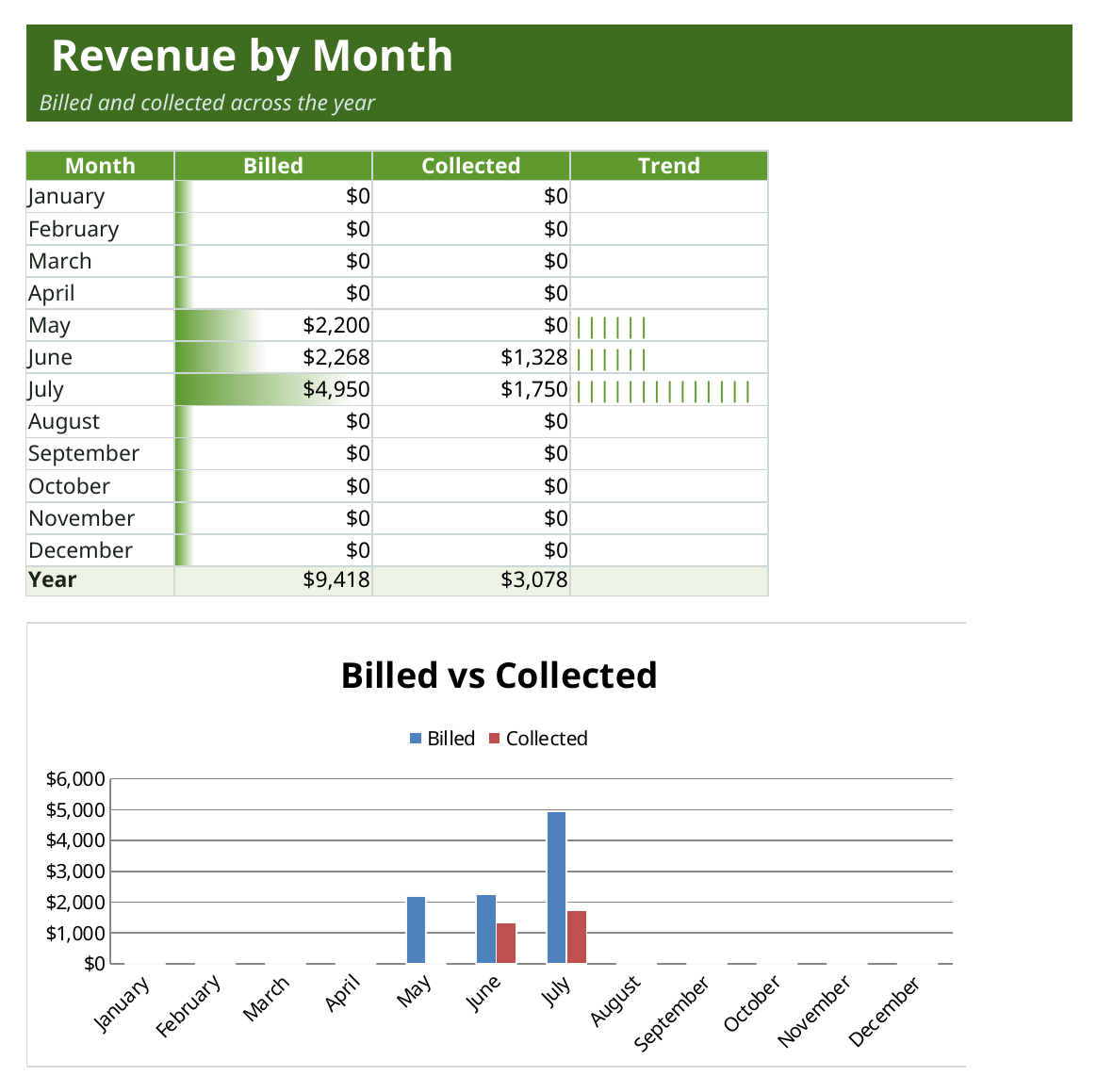Click June billed value $2,268
Viewport: 1097px width, 1092px height.
pos(336,357)
